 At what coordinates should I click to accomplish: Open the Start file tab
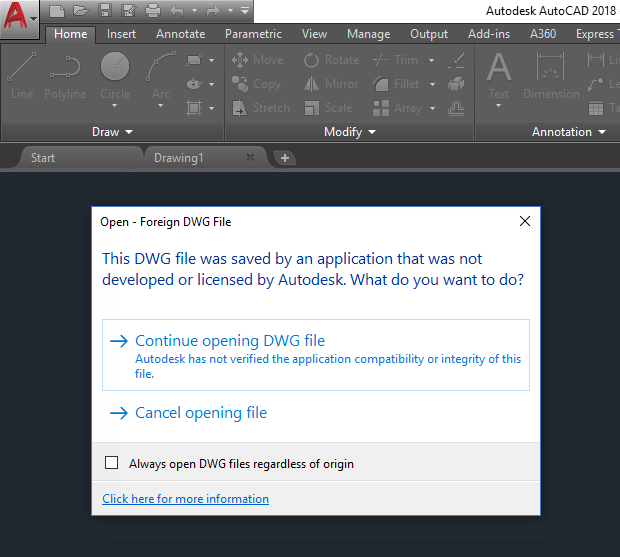79,158
